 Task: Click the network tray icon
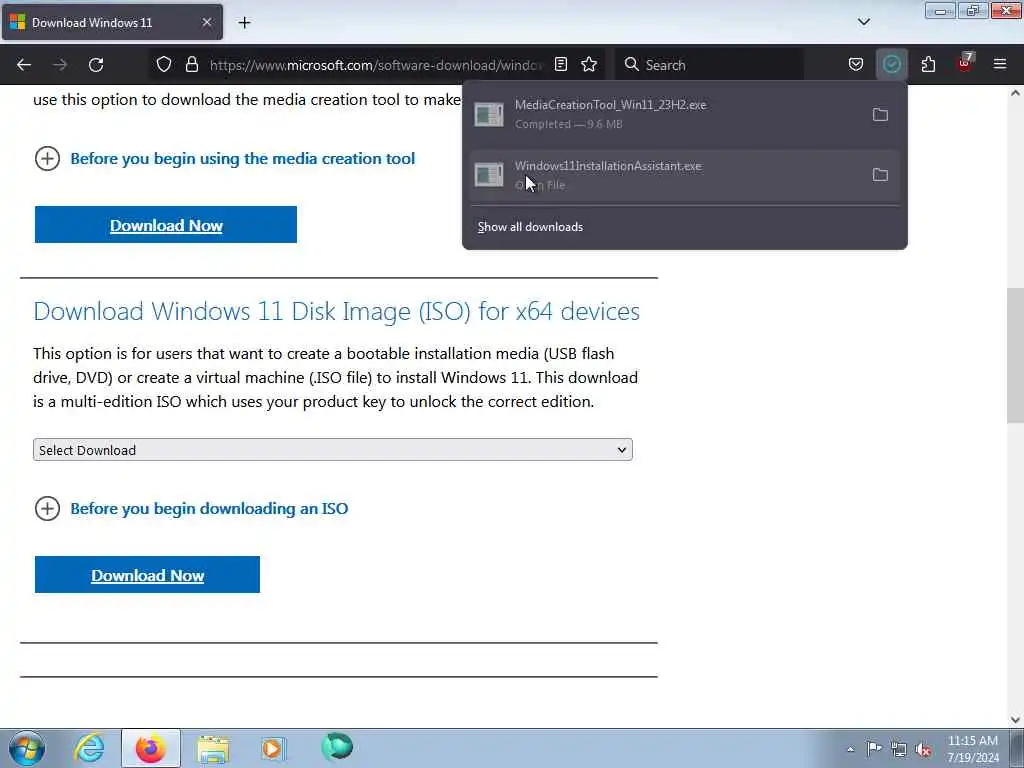pos(899,749)
